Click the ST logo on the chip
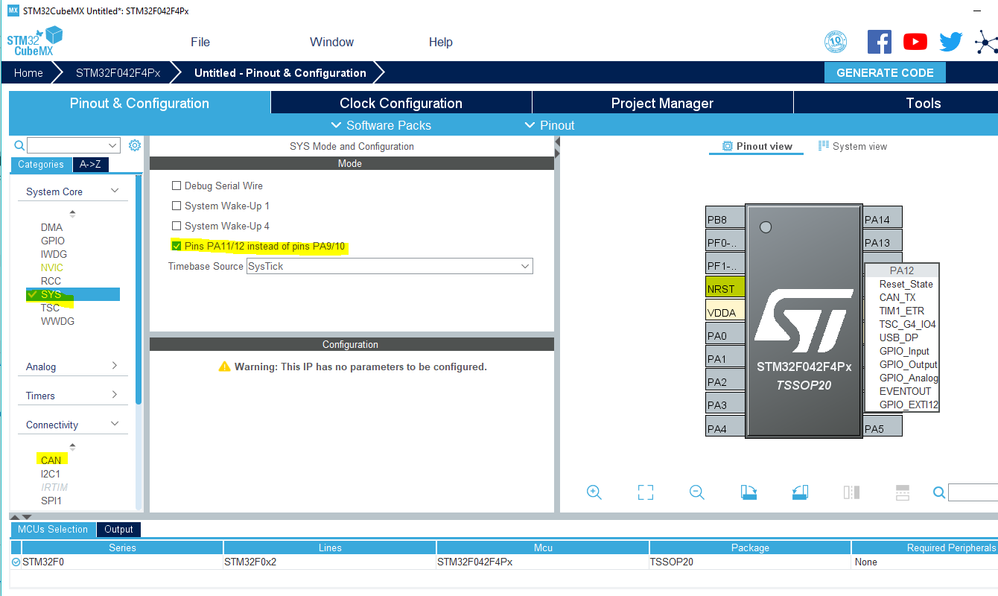The width and height of the screenshot is (998, 596). click(804, 321)
